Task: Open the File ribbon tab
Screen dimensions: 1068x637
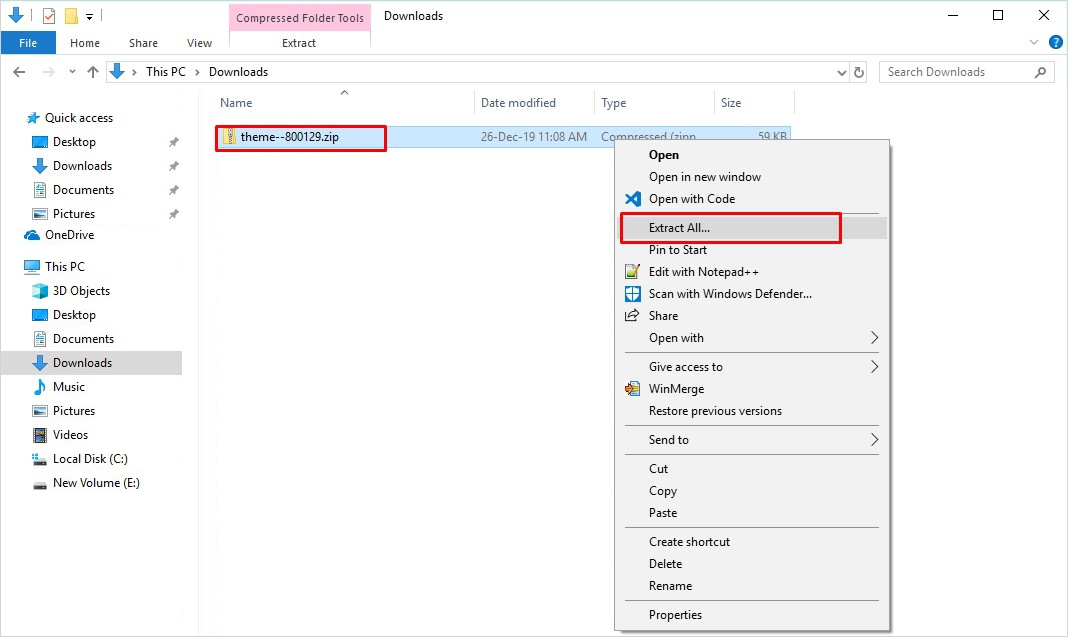Action: pos(28,43)
